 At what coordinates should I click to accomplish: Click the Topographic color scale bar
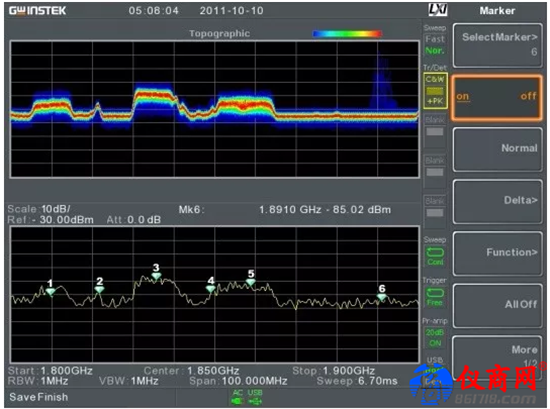pos(347,34)
